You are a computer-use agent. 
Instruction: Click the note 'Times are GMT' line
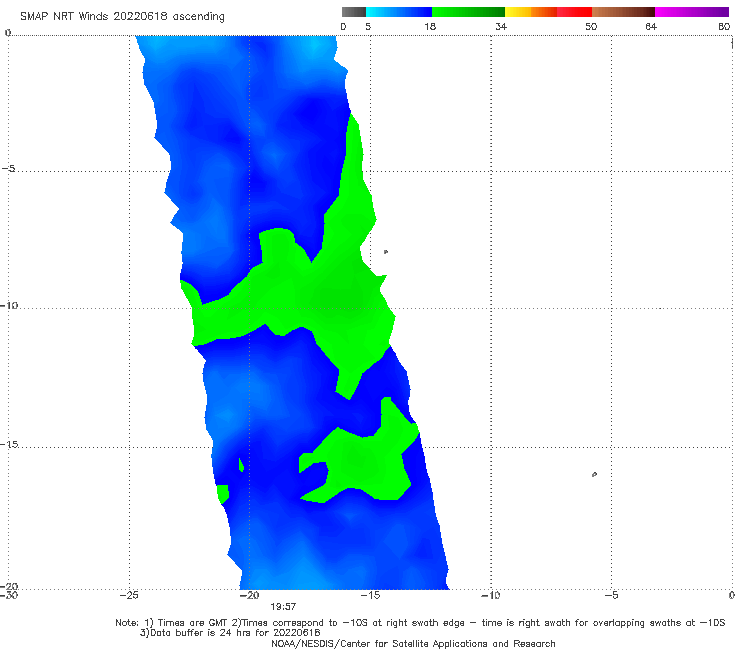(x=420, y=623)
